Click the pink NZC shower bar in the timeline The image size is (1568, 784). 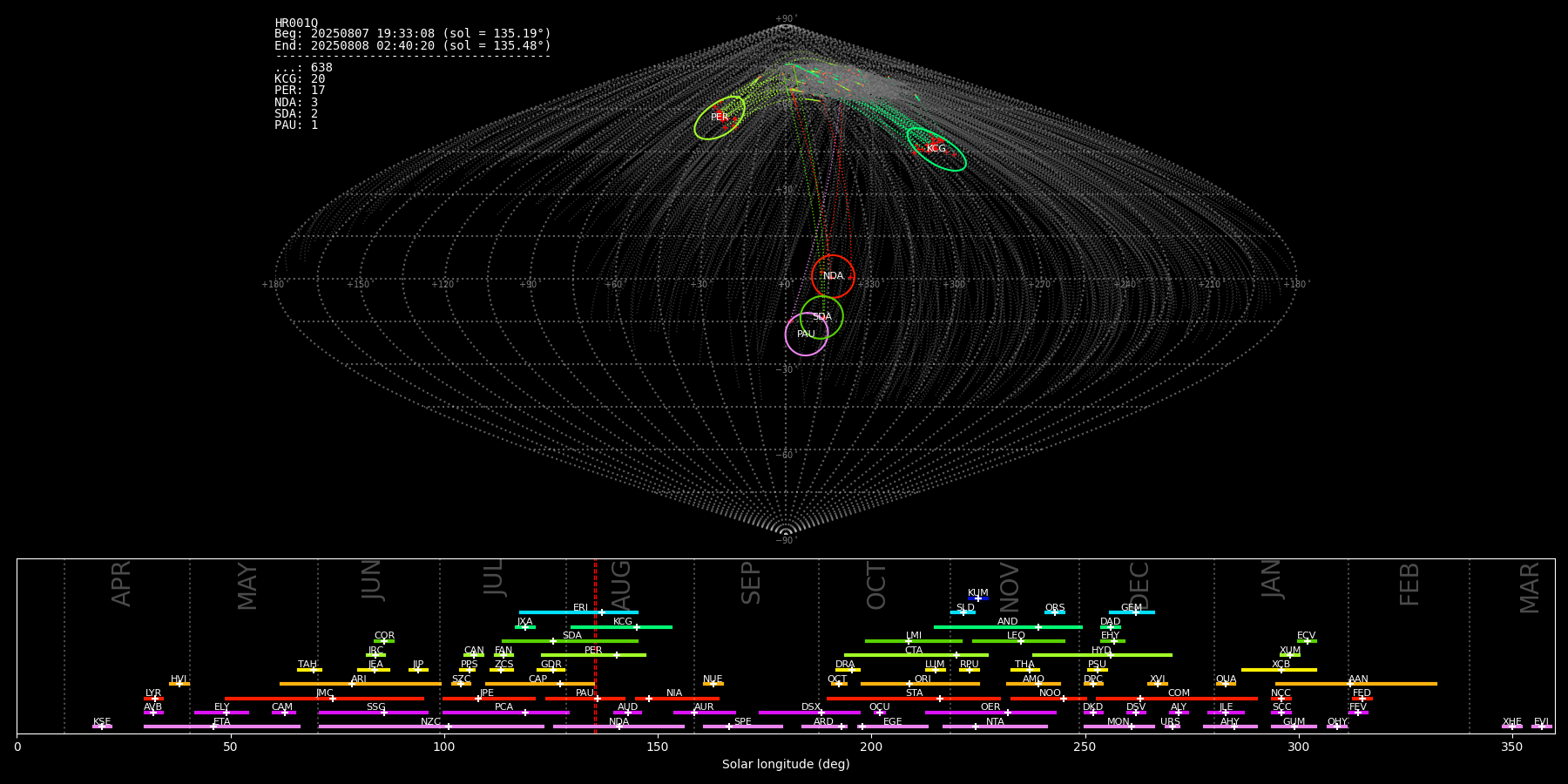pos(431,727)
